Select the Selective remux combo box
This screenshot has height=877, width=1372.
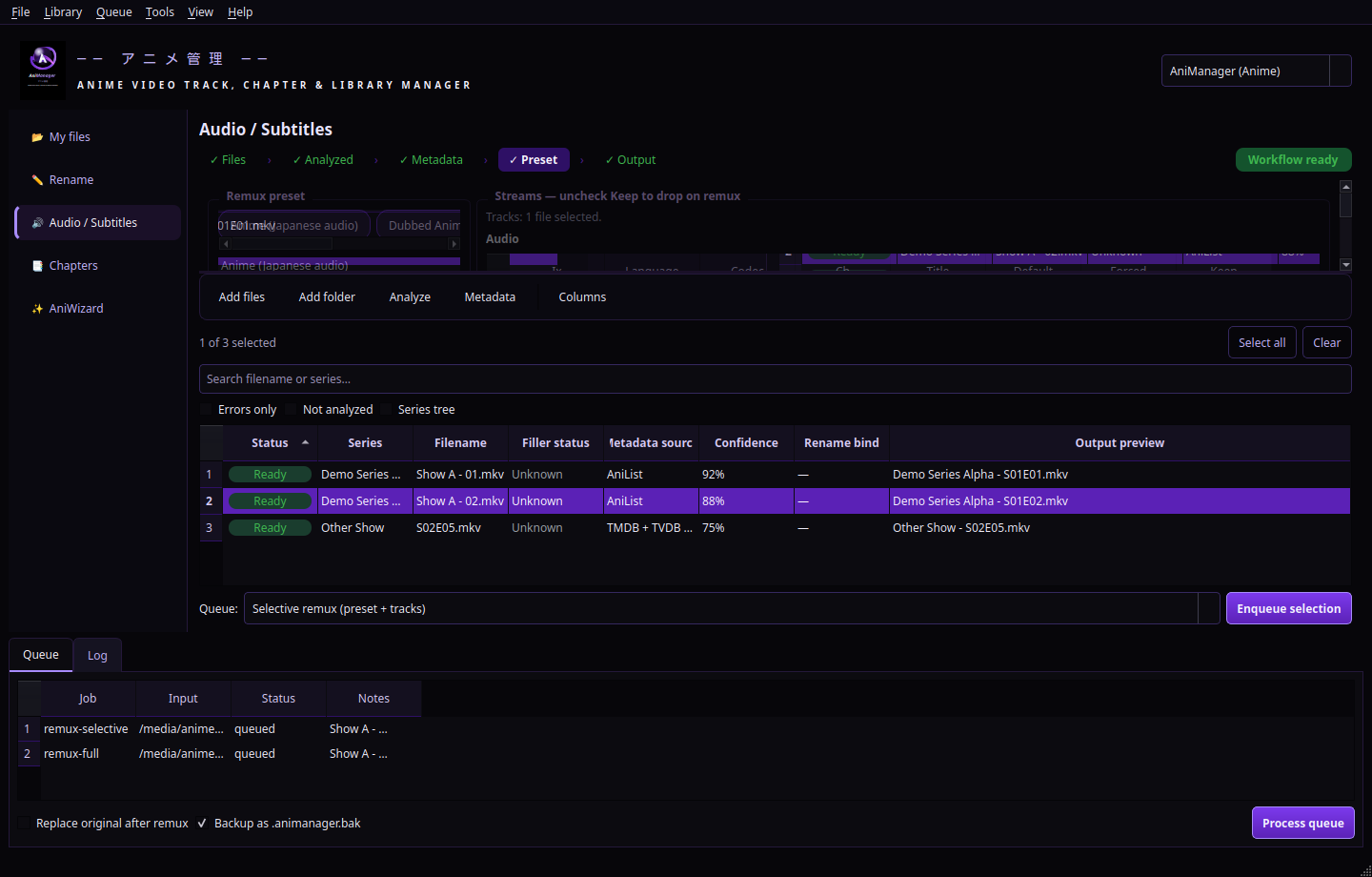[732, 608]
